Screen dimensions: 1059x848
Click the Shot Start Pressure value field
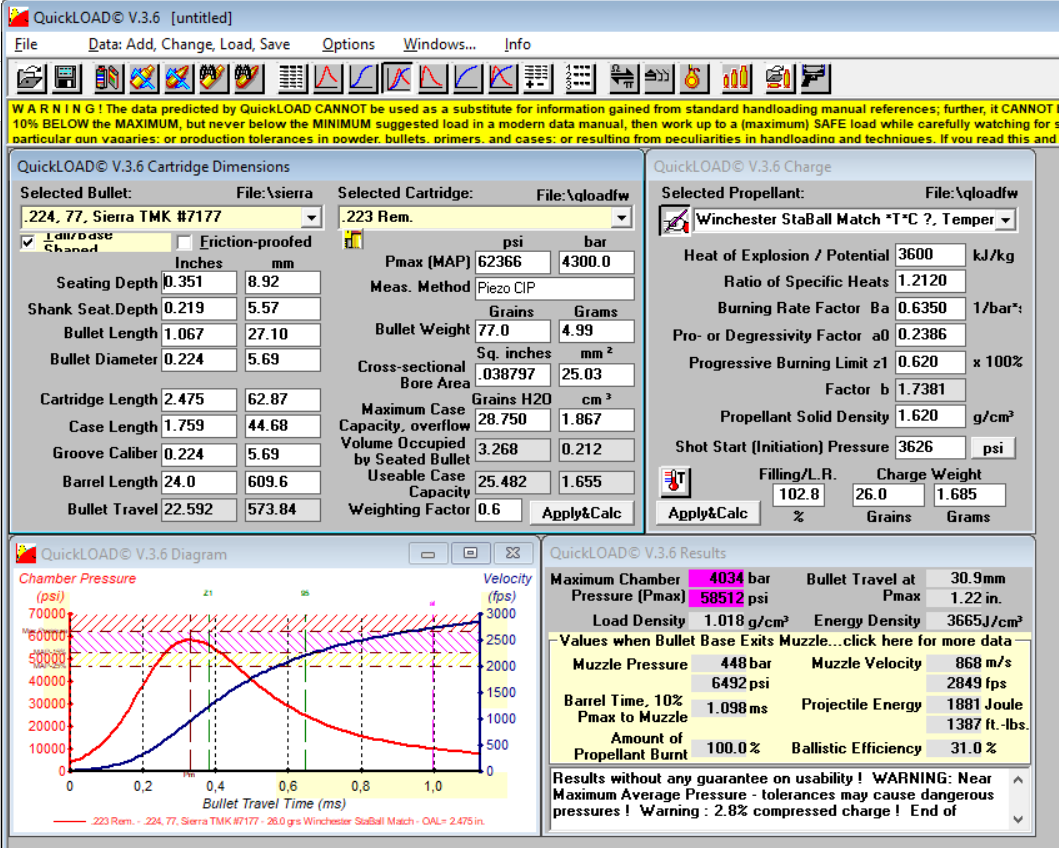(930, 447)
